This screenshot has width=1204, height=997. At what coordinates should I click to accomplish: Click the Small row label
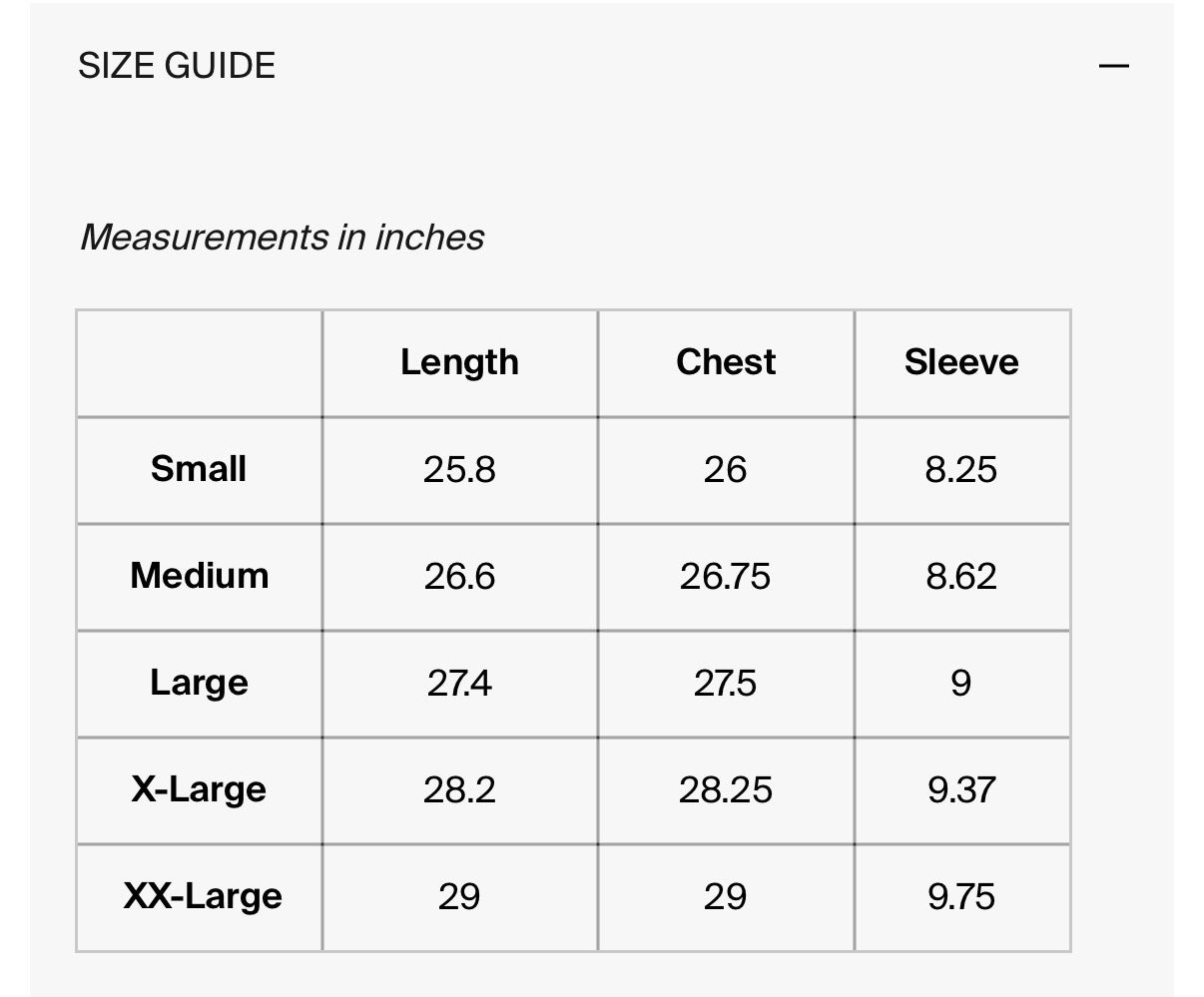(199, 469)
